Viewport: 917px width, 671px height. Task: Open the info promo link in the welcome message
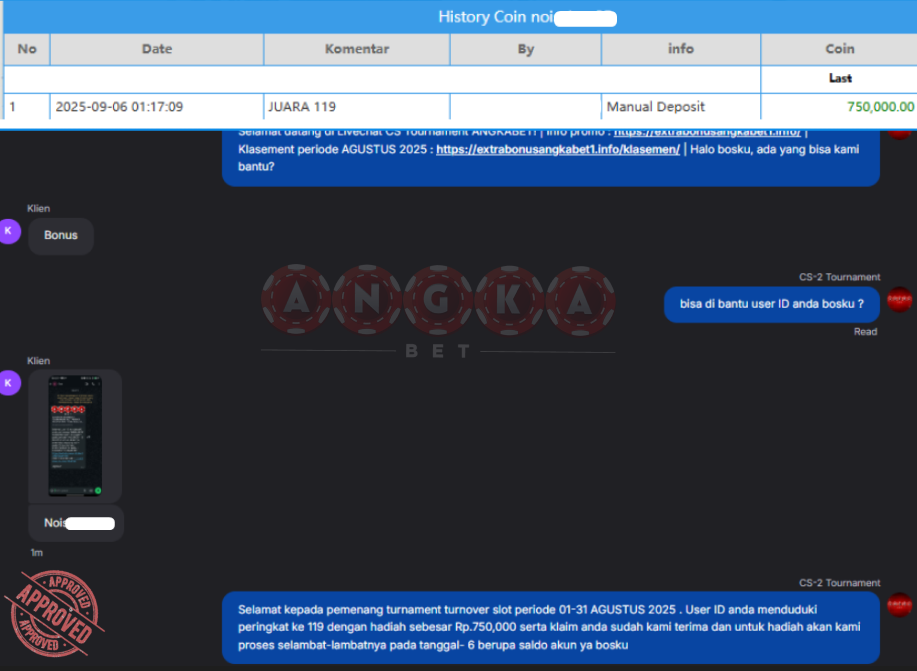707,133
